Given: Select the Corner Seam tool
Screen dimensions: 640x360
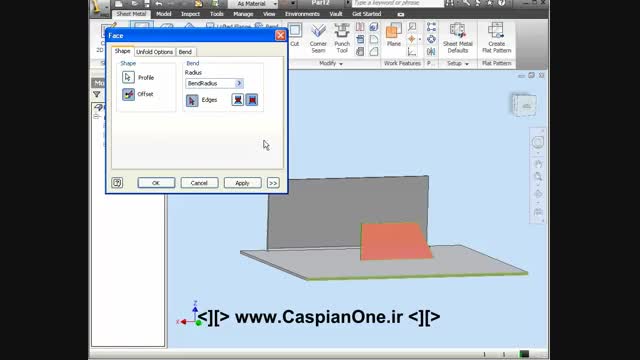Looking at the screenshot, I should pyautogui.click(x=318, y=38).
